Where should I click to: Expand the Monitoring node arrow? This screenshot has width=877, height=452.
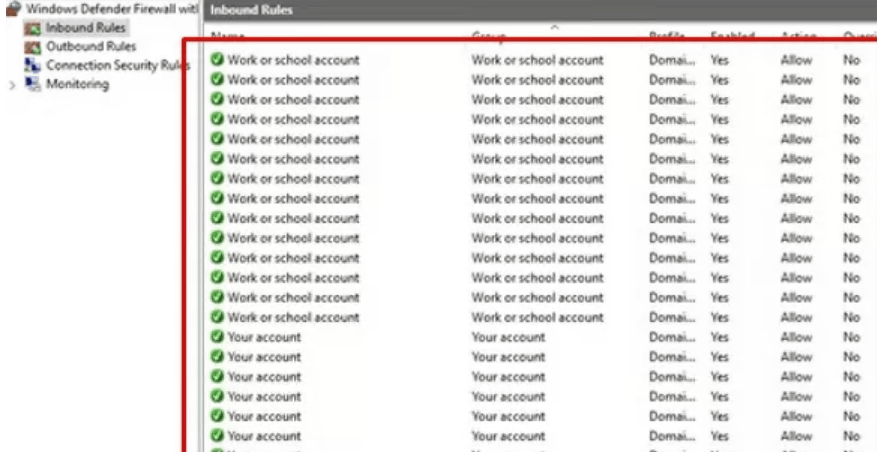[12, 86]
